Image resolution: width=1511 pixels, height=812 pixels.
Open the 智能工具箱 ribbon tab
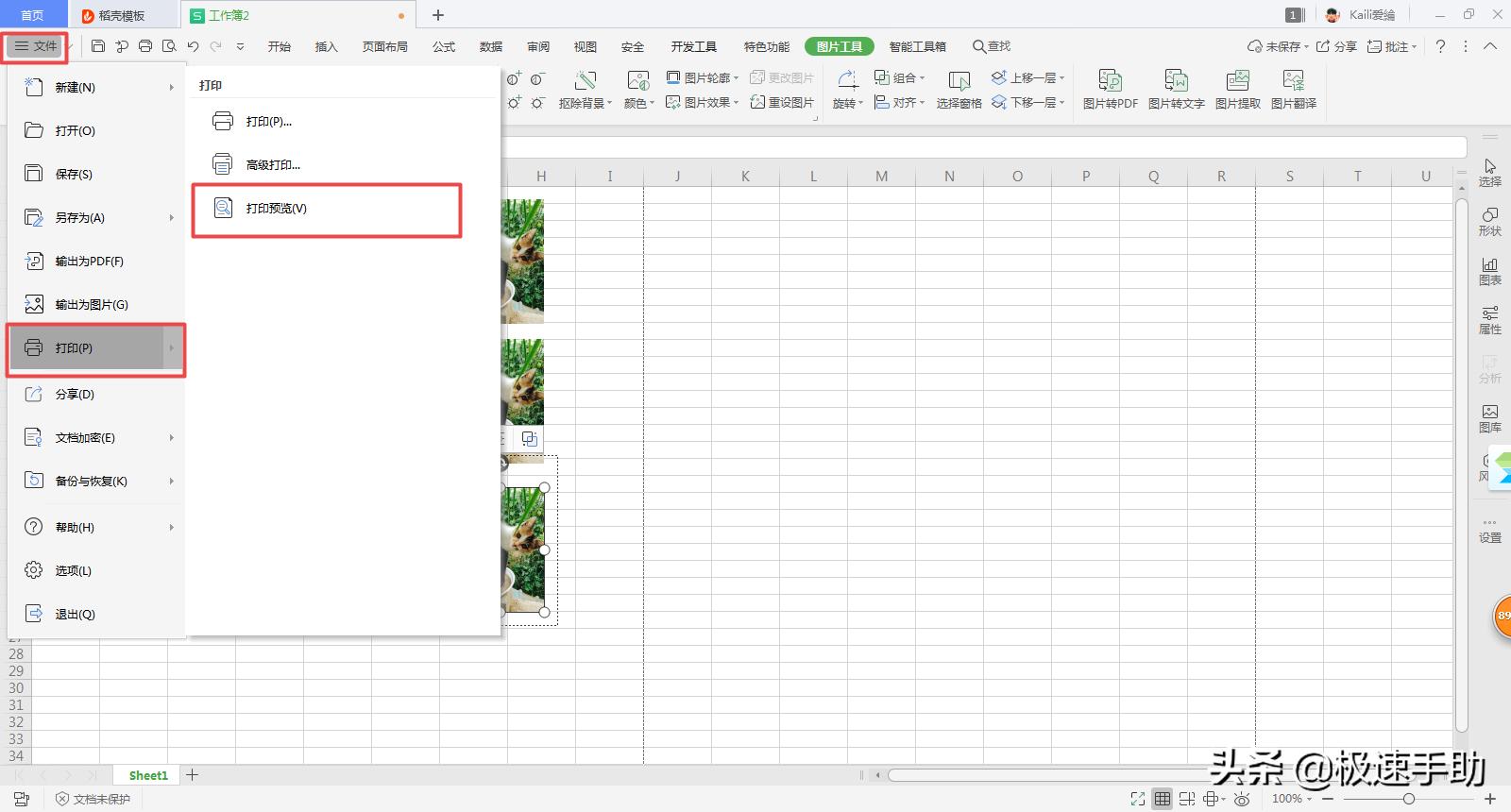(x=918, y=46)
